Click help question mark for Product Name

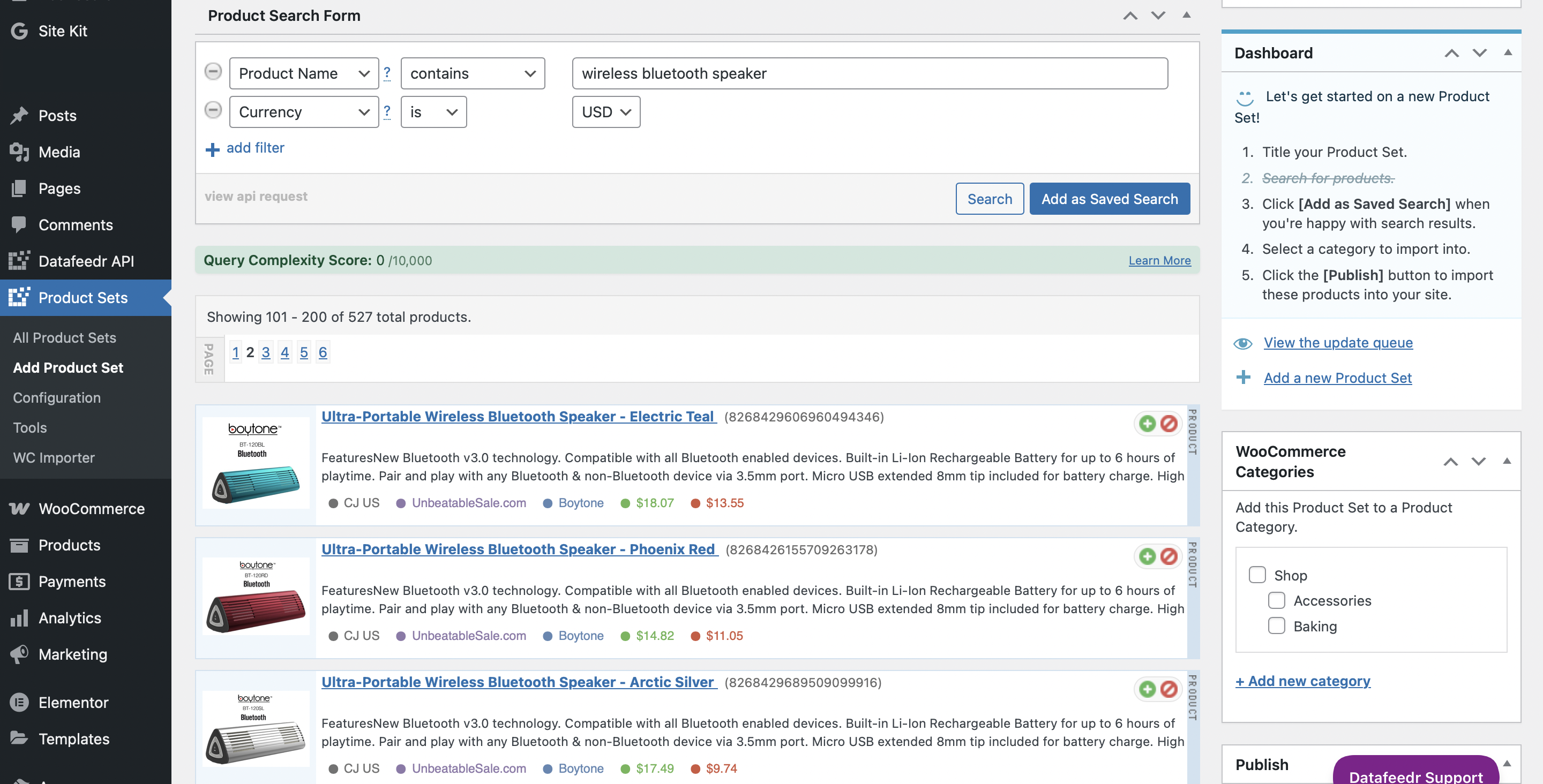point(387,73)
